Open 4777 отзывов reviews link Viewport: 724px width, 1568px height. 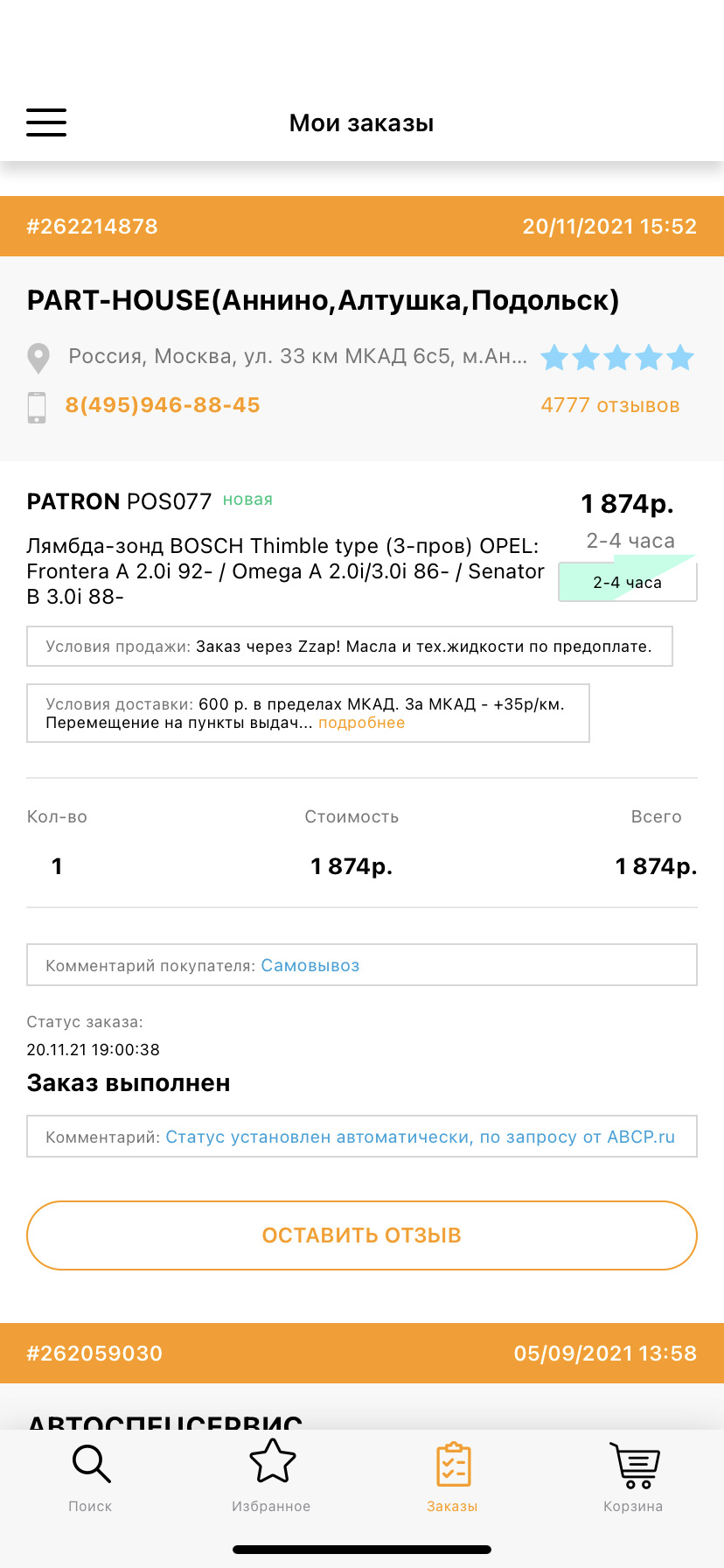pyautogui.click(x=609, y=405)
